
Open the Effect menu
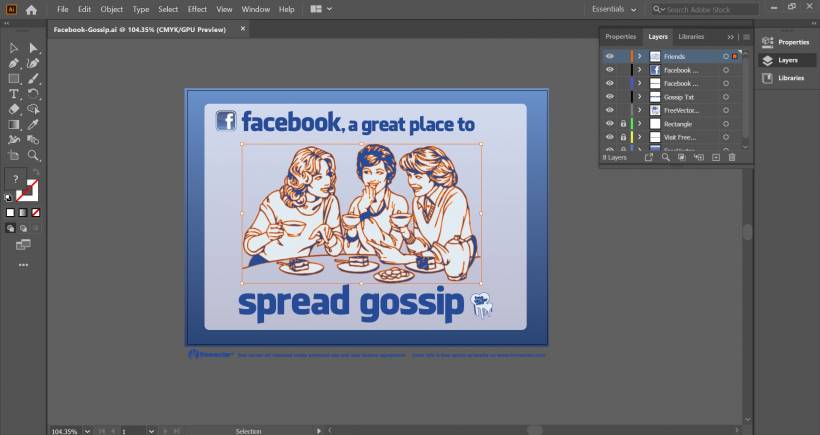click(x=197, y=9)
